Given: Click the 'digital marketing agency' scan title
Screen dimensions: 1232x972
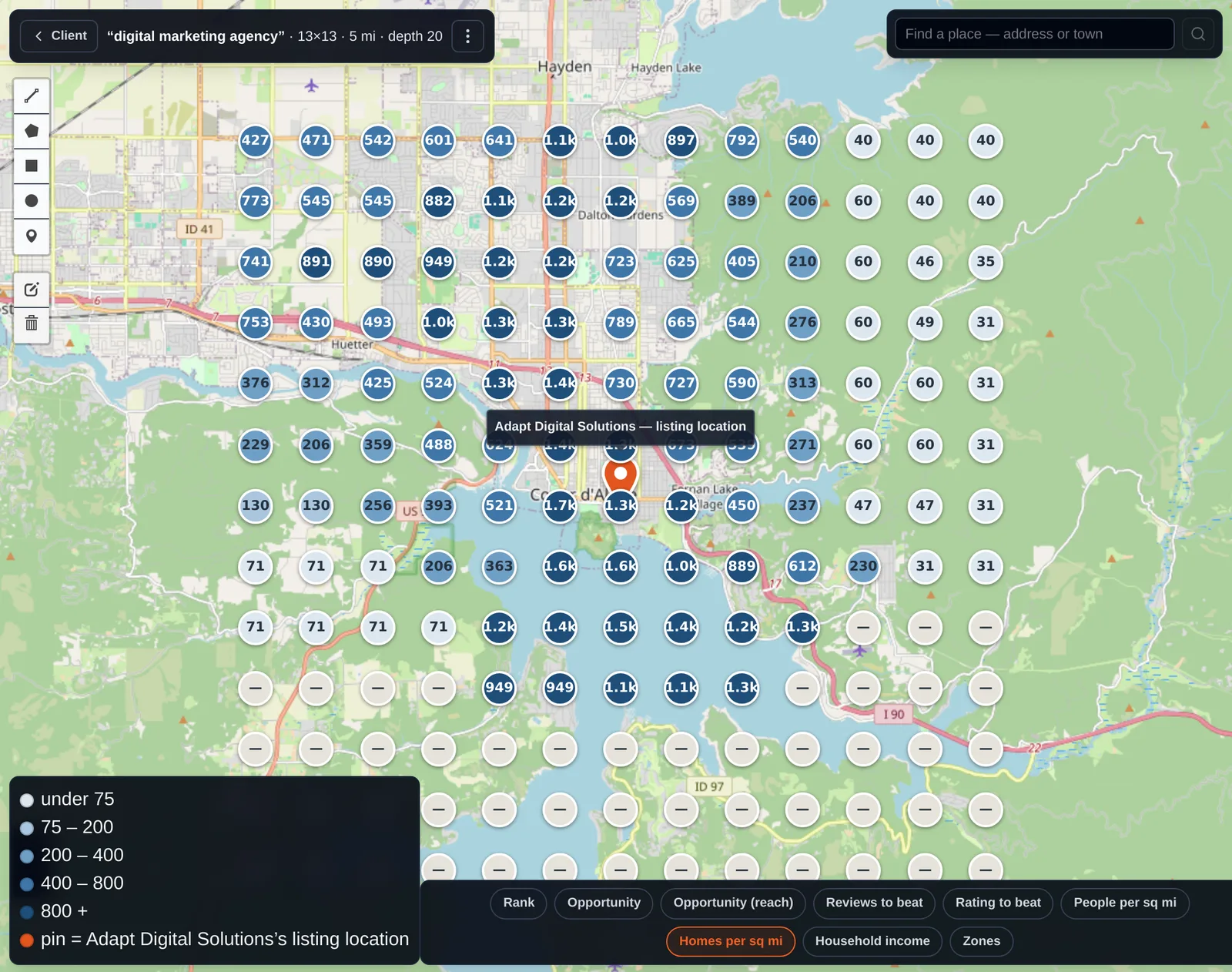Looking at the screenshot, I should click(x=196, y=36).
